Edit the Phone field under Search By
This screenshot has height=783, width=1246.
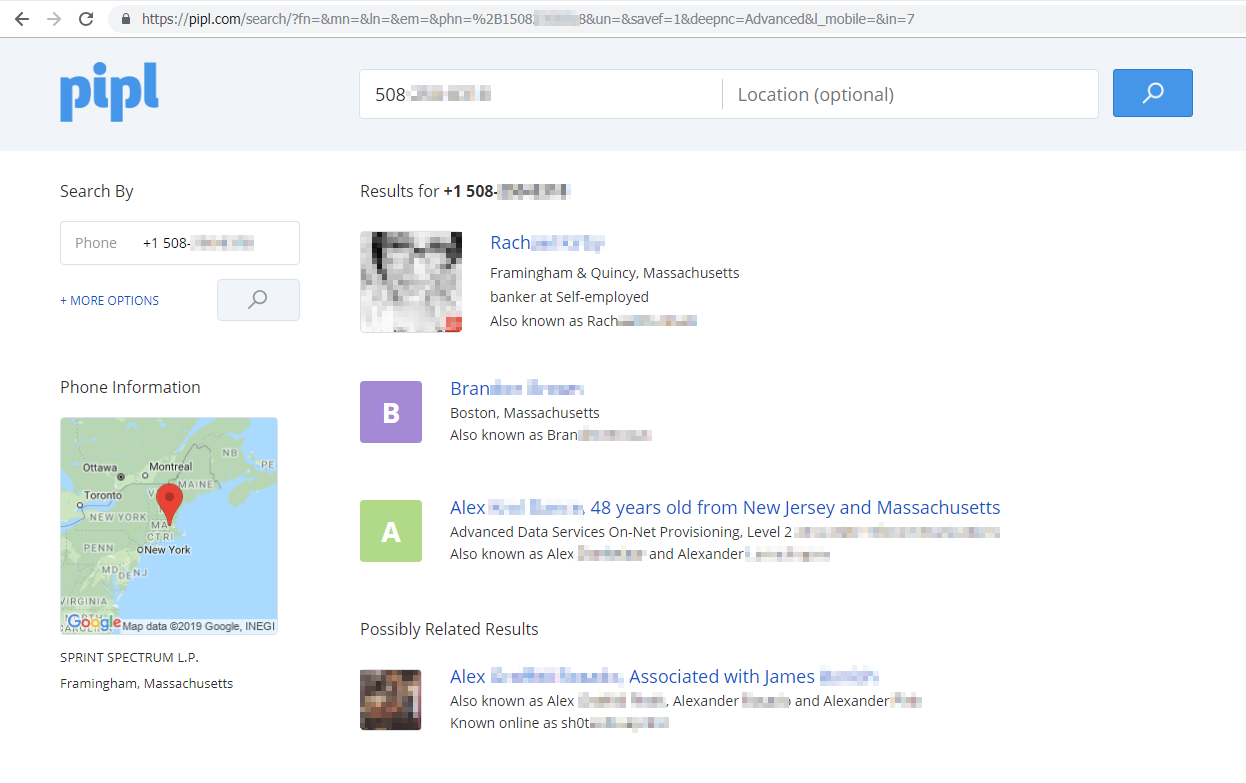click(x=180, y=243)
